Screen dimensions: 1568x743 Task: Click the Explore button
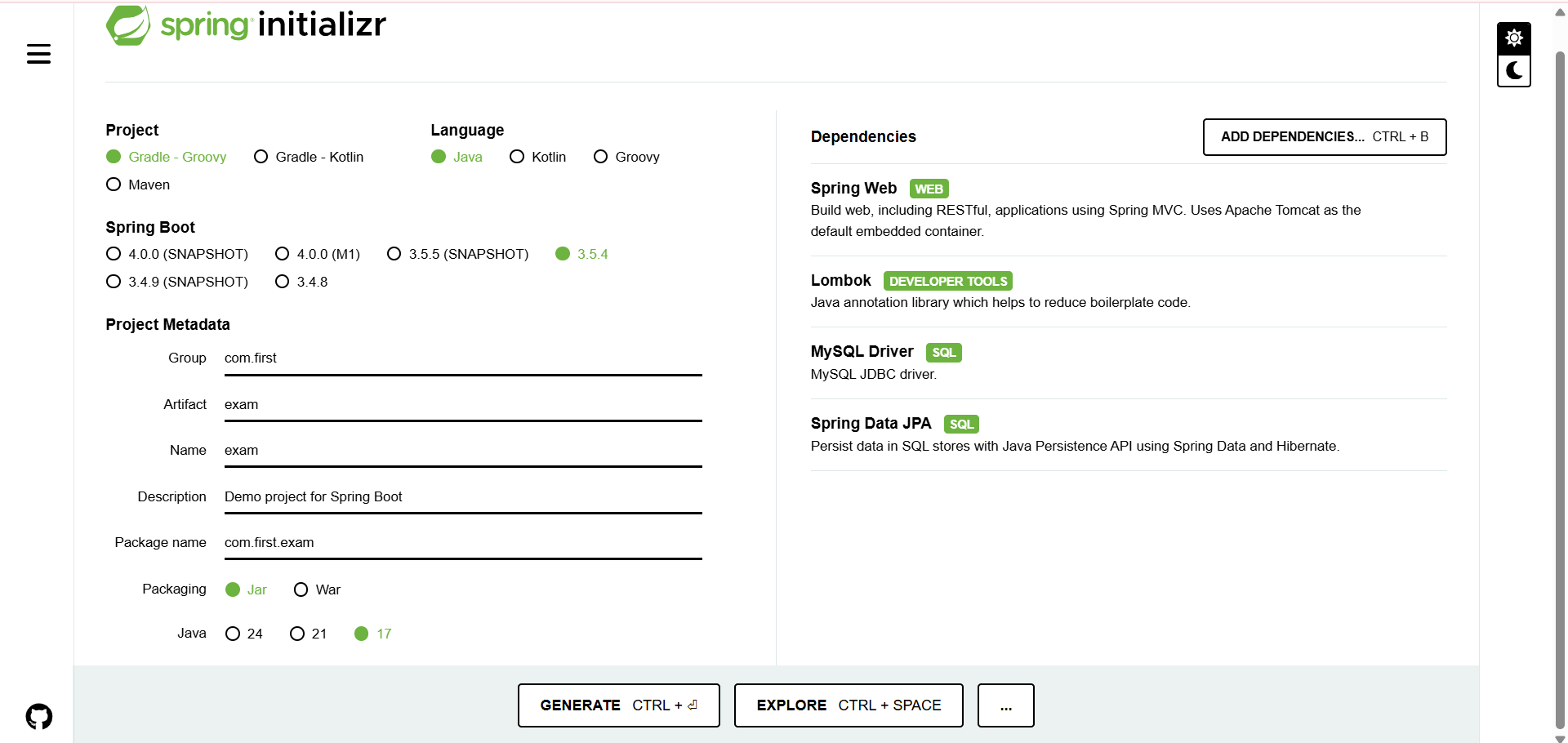849,705
